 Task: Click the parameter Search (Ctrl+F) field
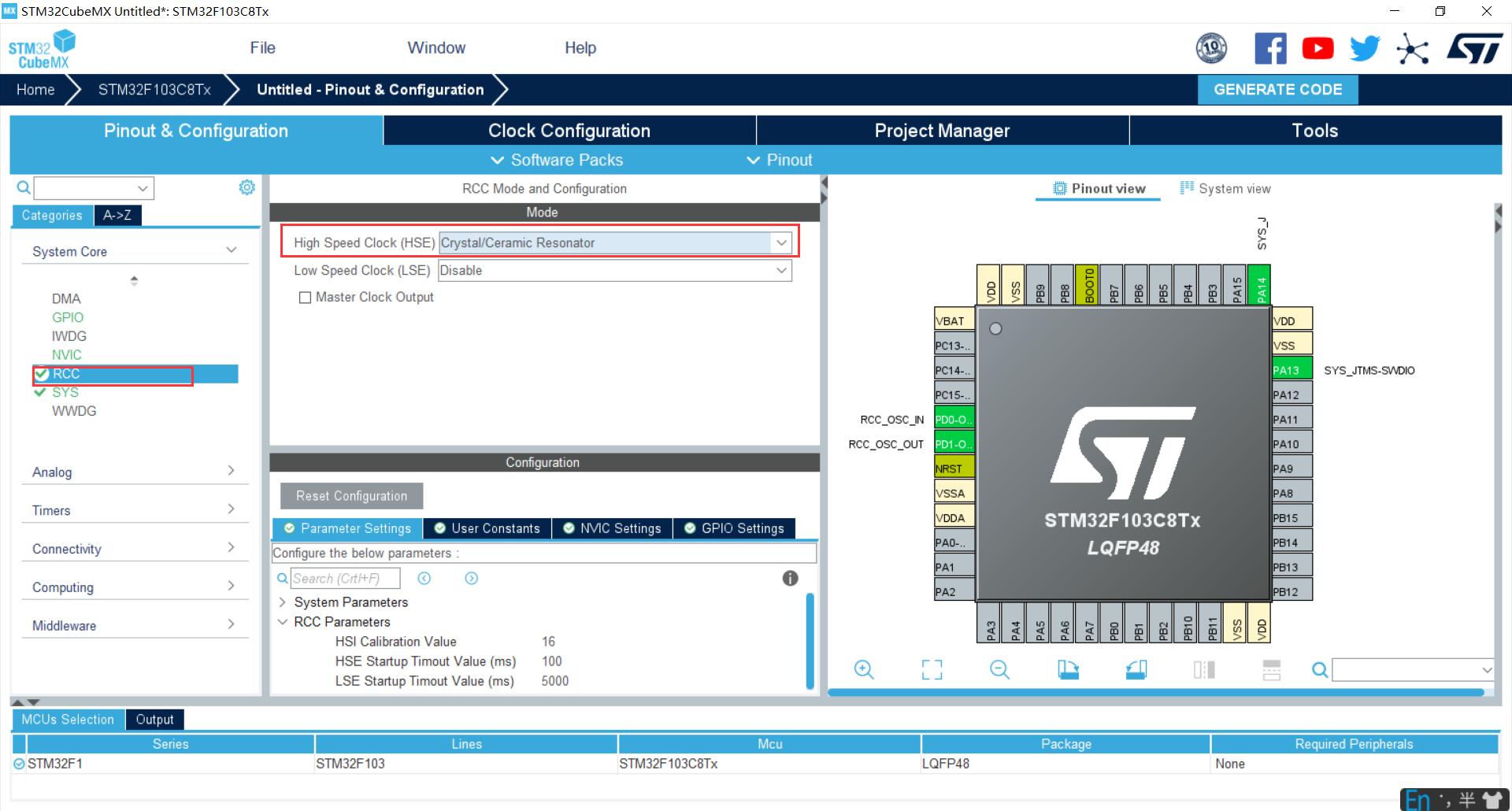tap(346, 579)
